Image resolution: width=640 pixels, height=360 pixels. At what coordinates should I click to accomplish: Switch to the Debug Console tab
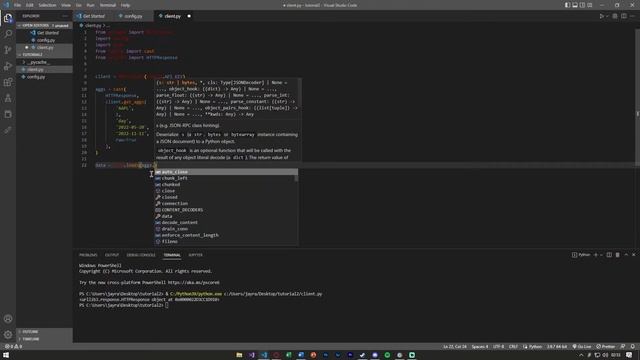141,255
